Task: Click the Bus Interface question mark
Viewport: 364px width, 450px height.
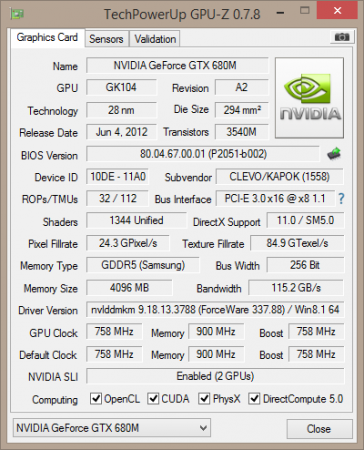Action: tap(341, 199)
